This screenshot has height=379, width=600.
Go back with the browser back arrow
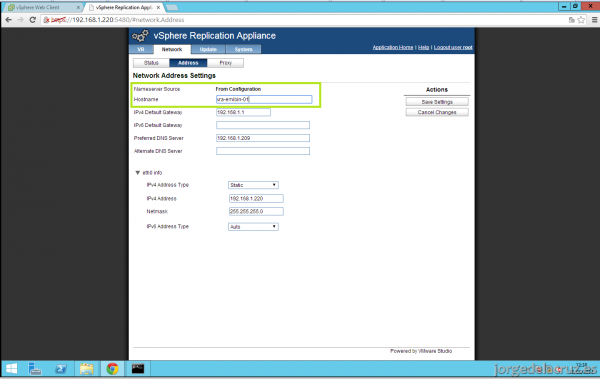point(8,20)
